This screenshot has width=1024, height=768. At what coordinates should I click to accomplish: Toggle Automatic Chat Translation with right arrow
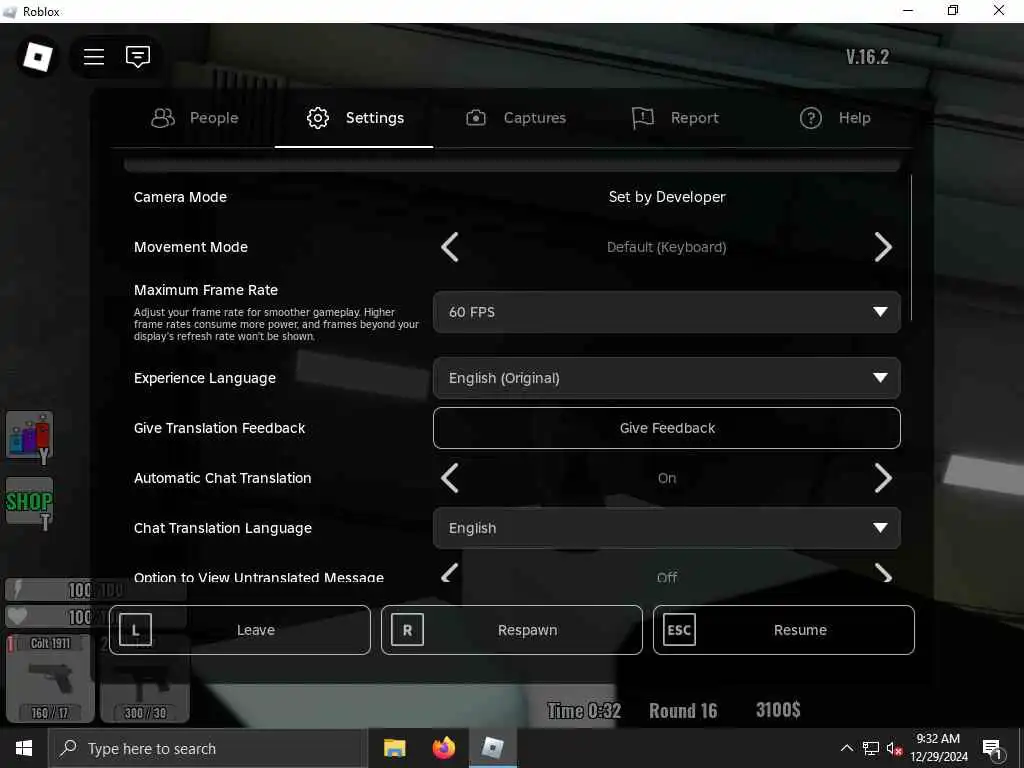tap(882, 478)
